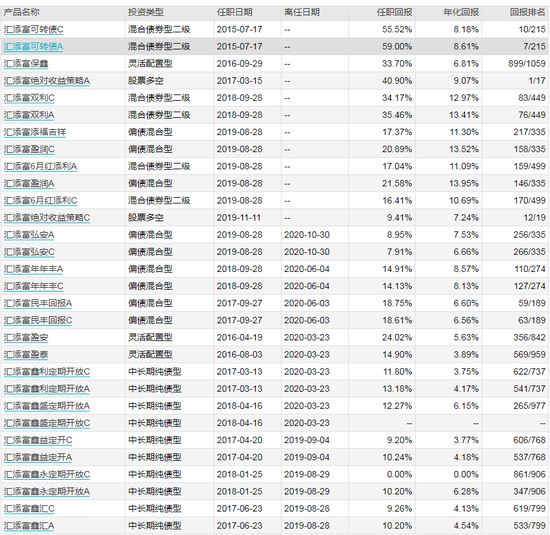Select 灵活配置型 type in 汇添富保鑫 row
The image size is (550, 535).
150,64
